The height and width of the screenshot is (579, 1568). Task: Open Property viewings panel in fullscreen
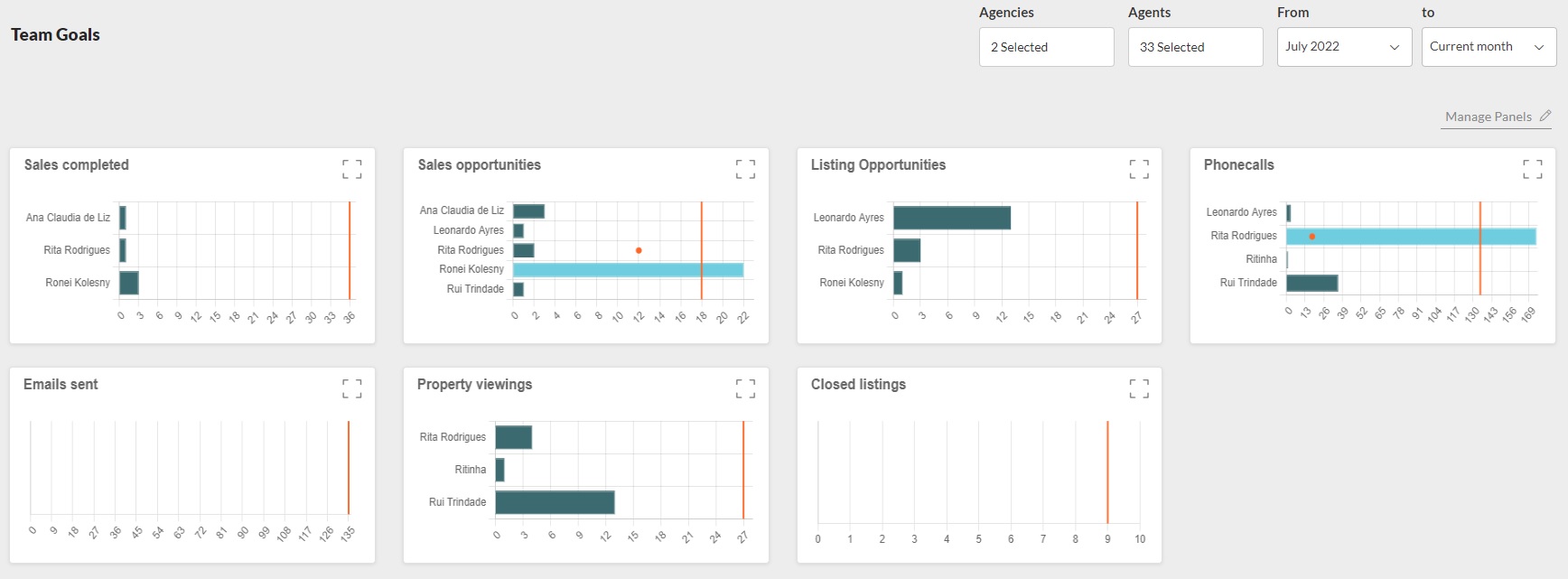pyautogui.click(x=745, y=388)
